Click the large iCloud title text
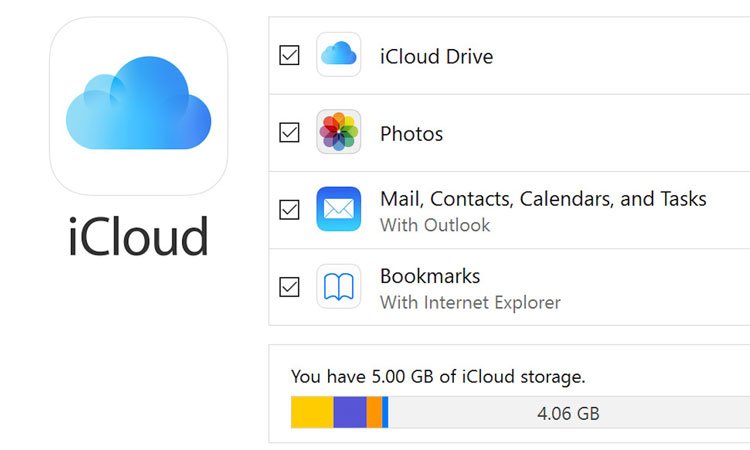 click(x=138, y=237)
